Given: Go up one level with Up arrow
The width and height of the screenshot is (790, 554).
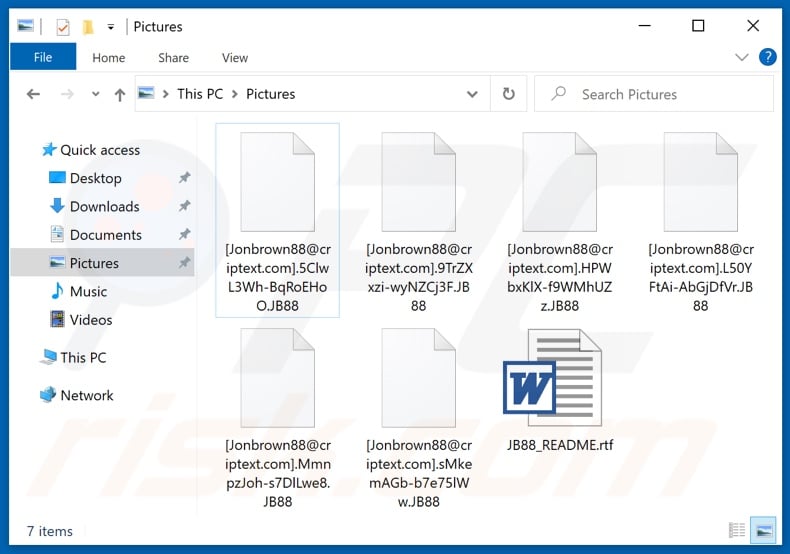Looking at the screenshot, I should click(119, 94).
